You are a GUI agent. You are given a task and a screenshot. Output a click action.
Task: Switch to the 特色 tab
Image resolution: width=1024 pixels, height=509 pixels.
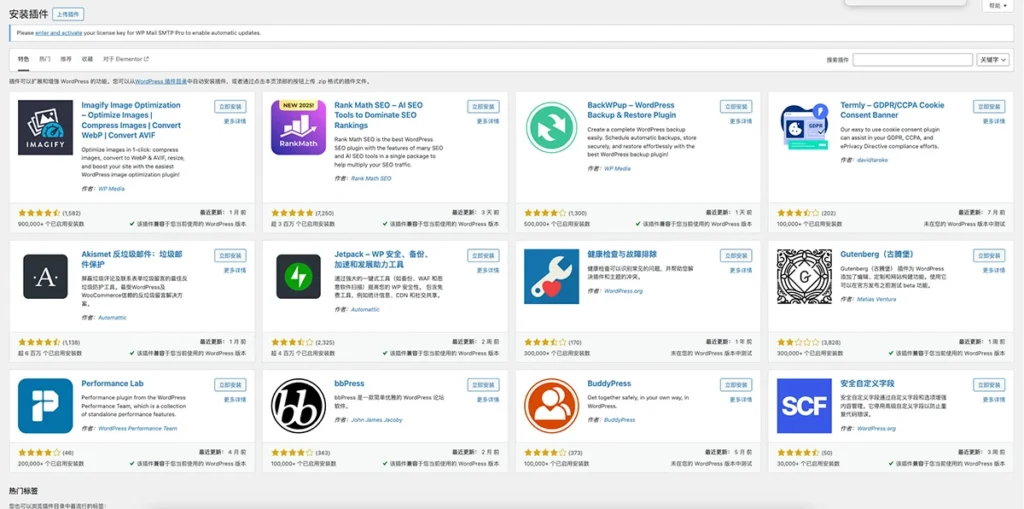(23, 59)
